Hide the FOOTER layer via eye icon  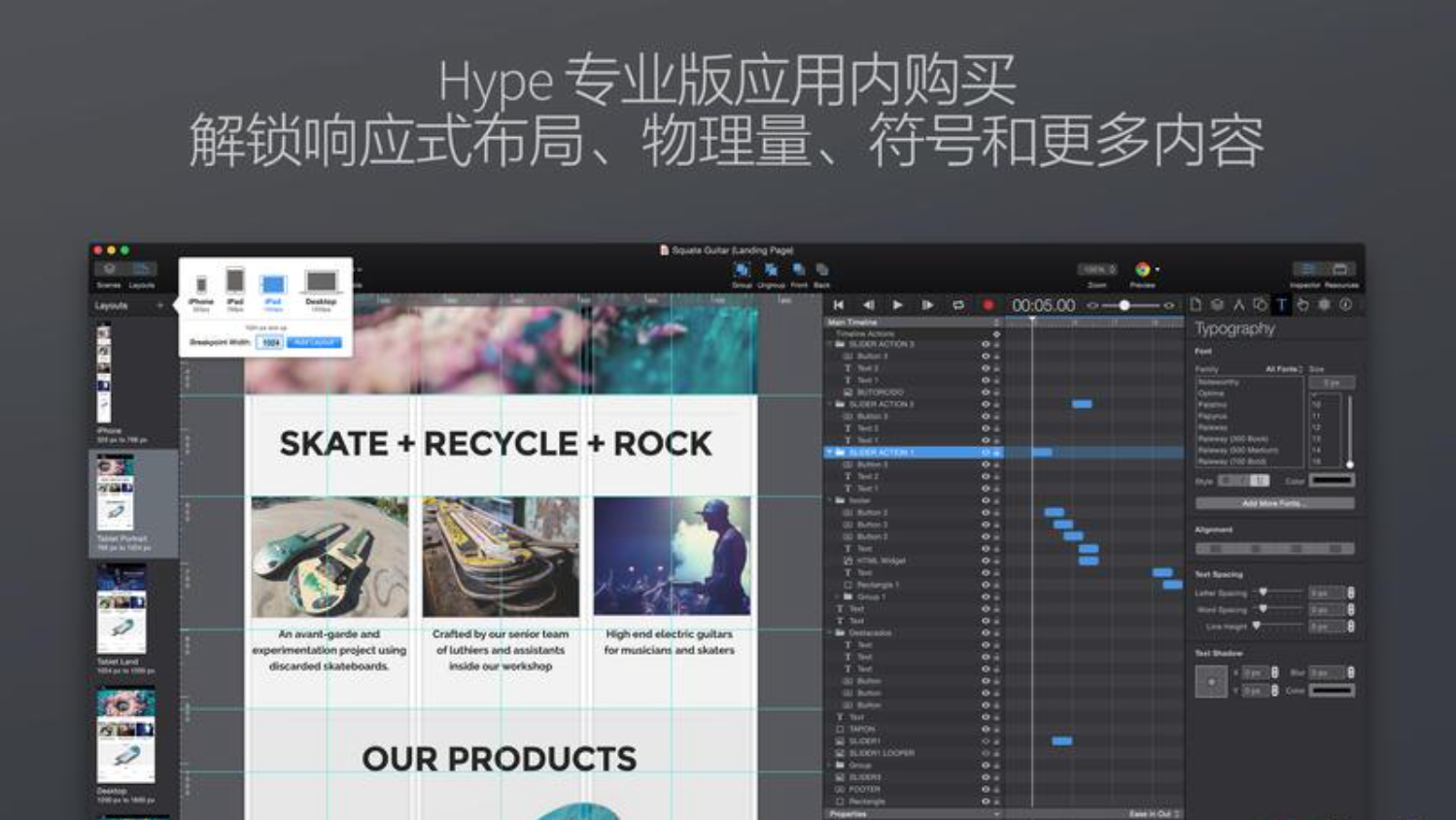click(x=985, y=789)
